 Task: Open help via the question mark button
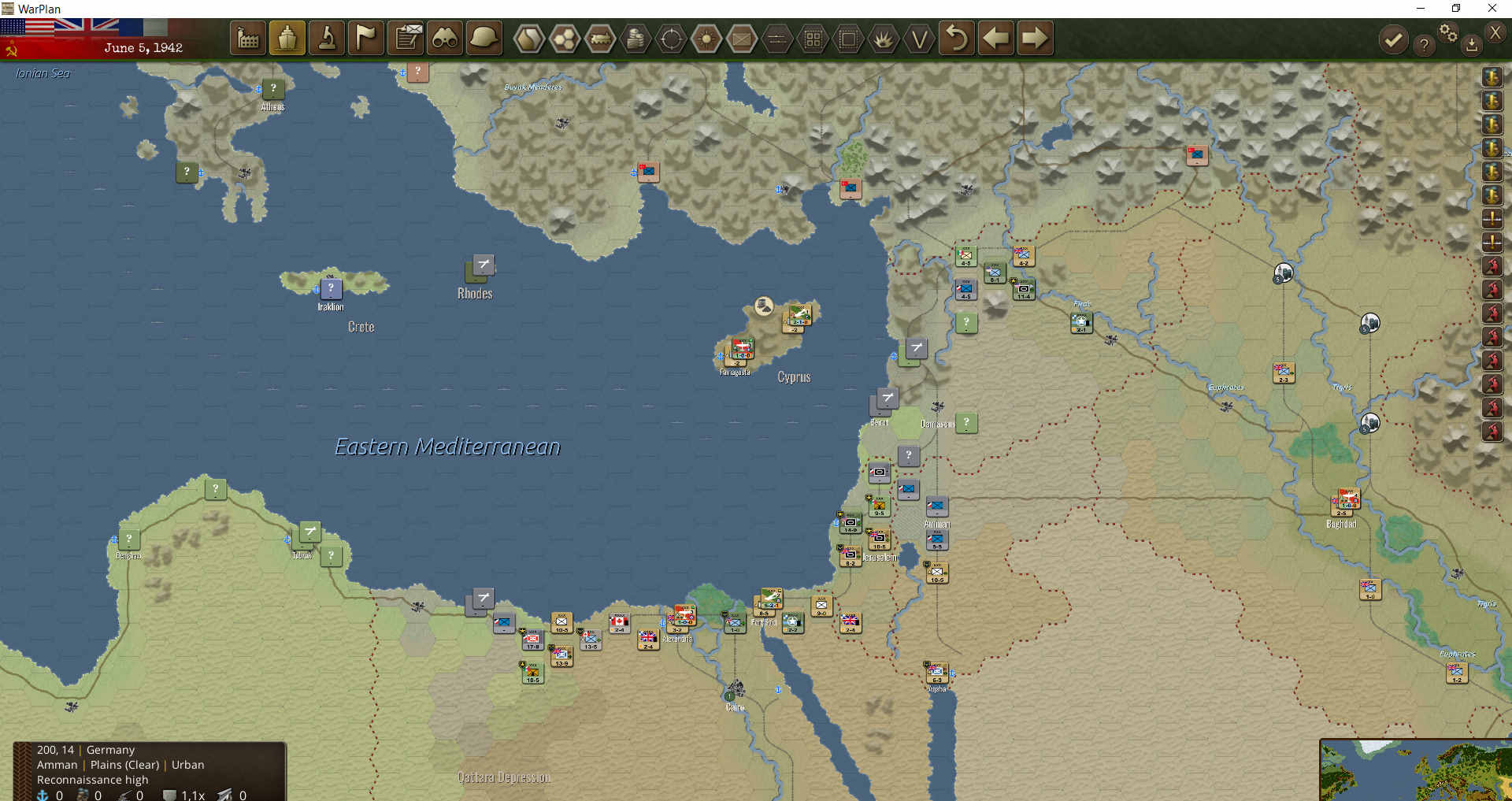click(1424, 45)
